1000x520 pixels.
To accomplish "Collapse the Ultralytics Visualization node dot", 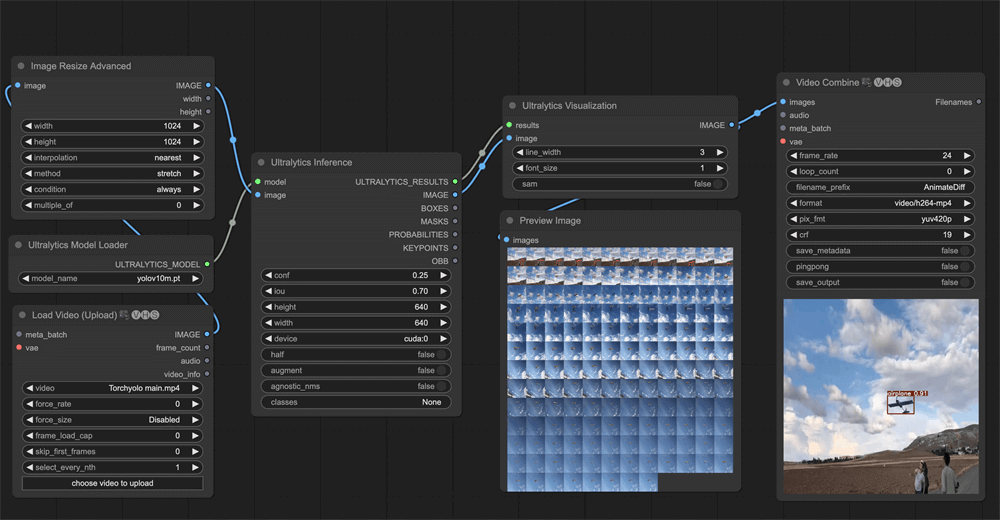I will tap(512, 106).
